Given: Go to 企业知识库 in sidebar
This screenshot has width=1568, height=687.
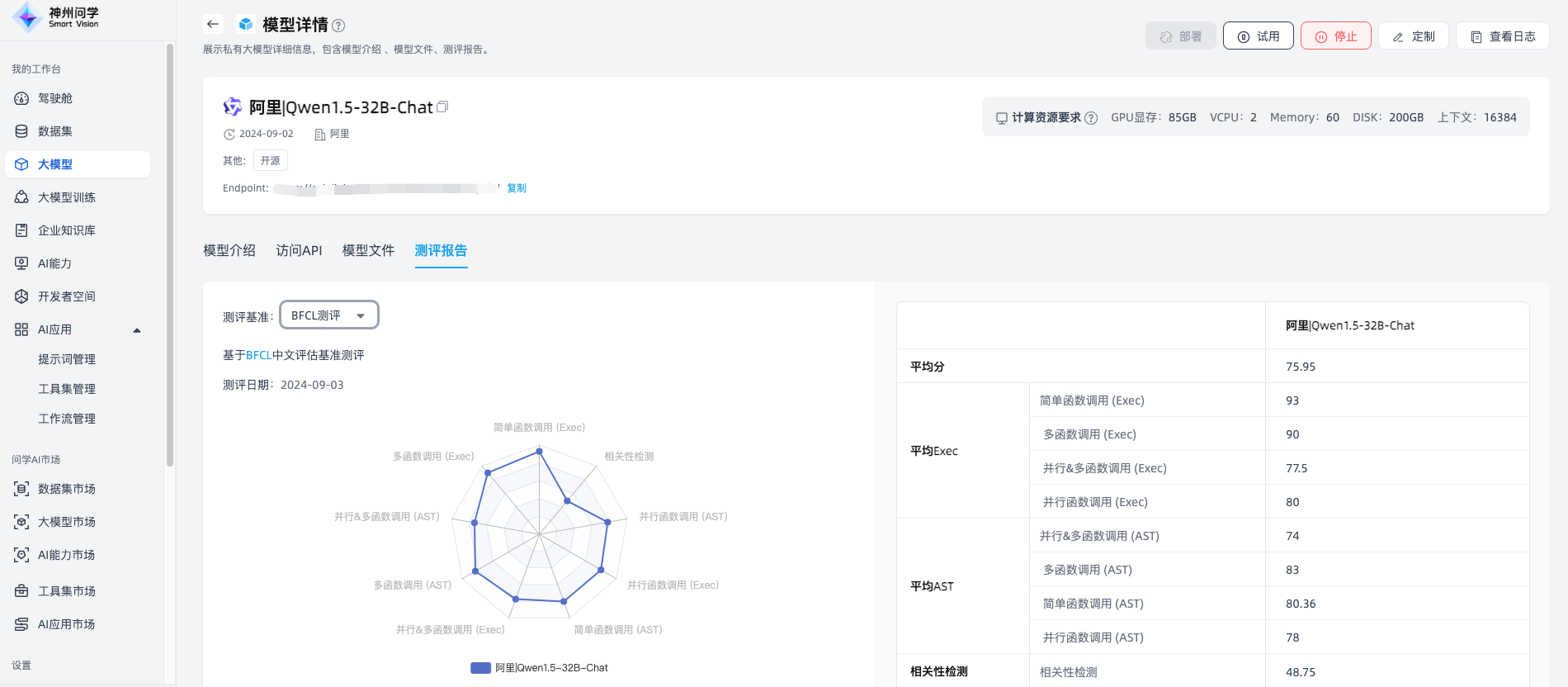Looking at the screenshot, I should click(66, 230).
